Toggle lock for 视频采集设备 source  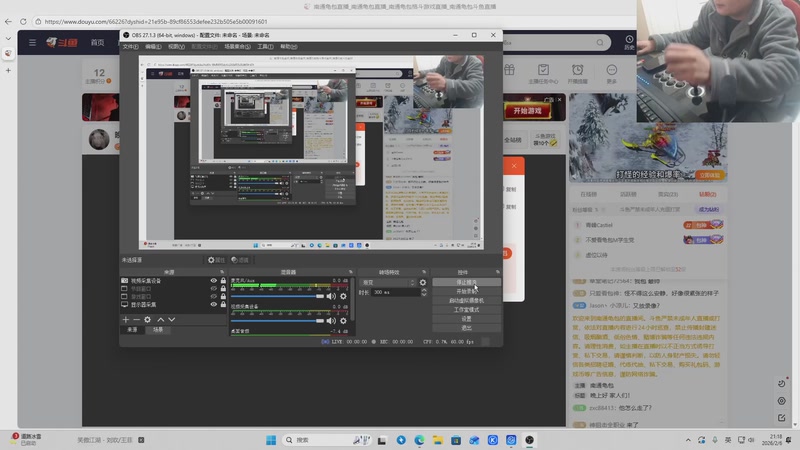[x=223, y=281]
